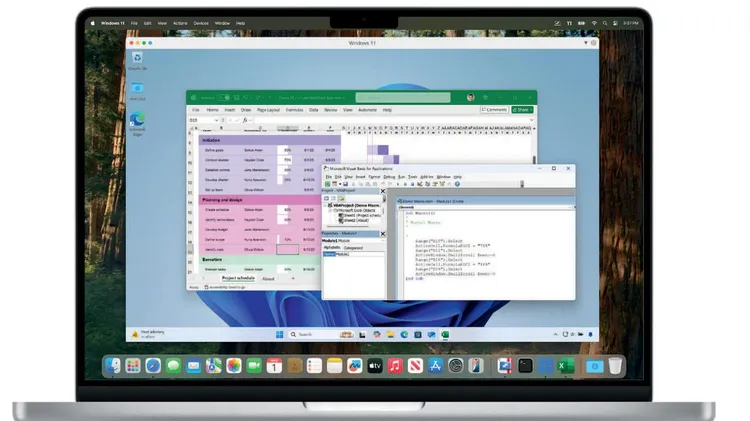Viewport: 750px width, 421px height.
Task: Click the Comments button in Excel
Action: coord(494,109)
